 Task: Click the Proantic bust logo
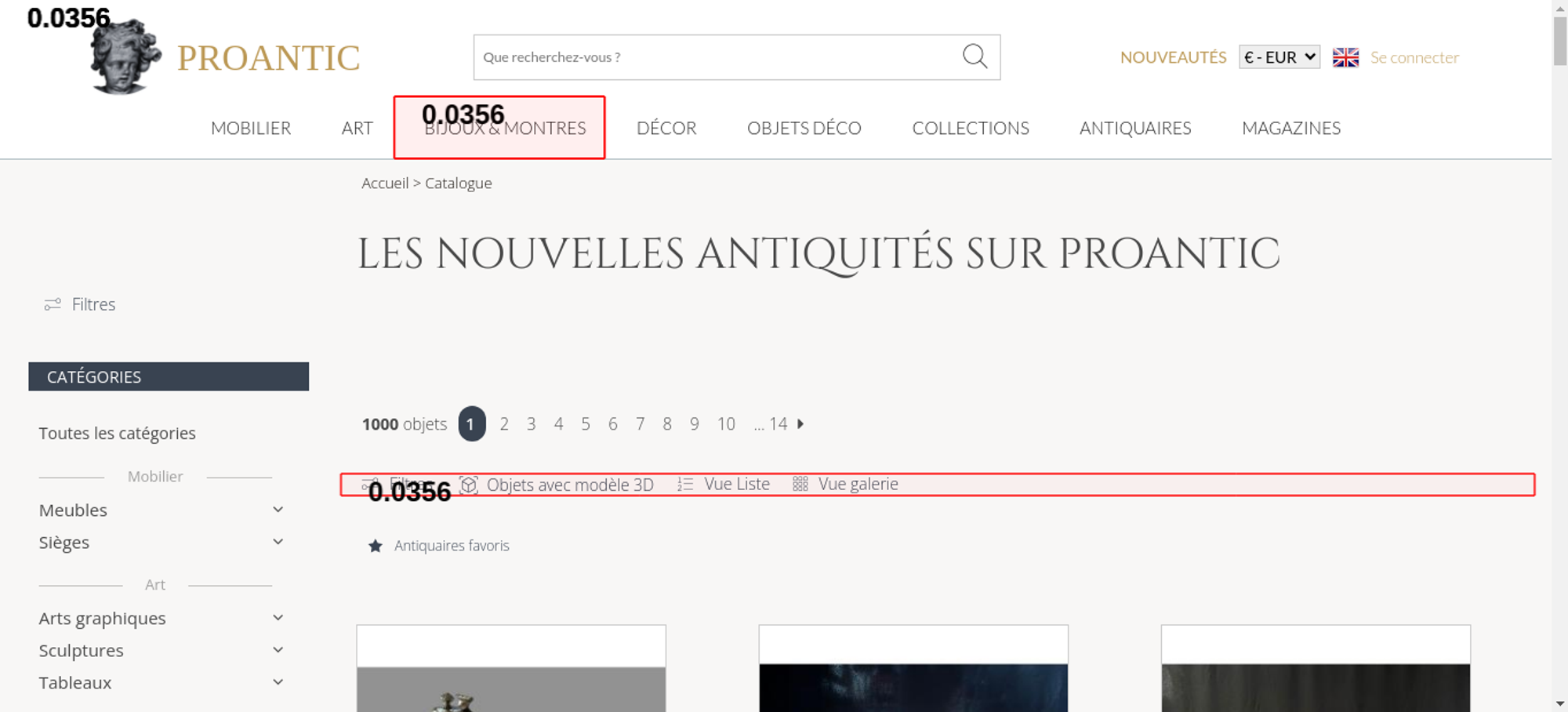(125, 58)
